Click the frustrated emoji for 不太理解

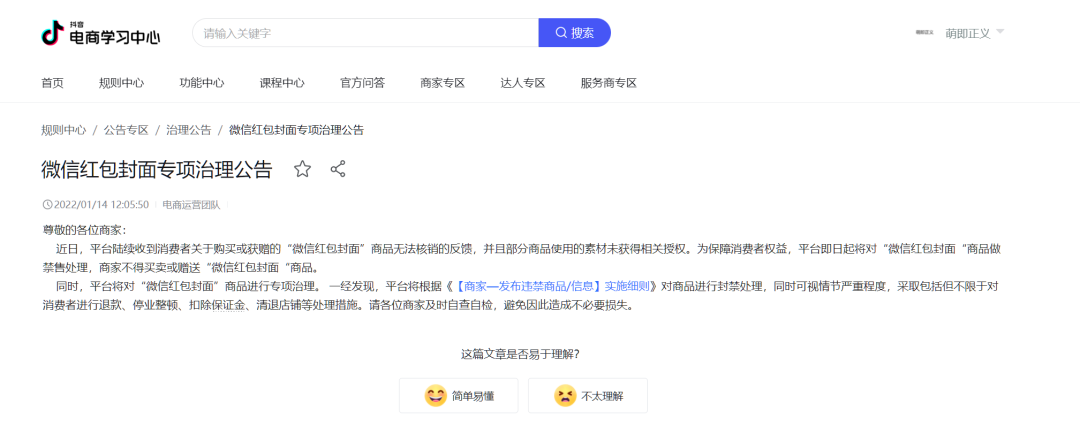click(565, 396)
